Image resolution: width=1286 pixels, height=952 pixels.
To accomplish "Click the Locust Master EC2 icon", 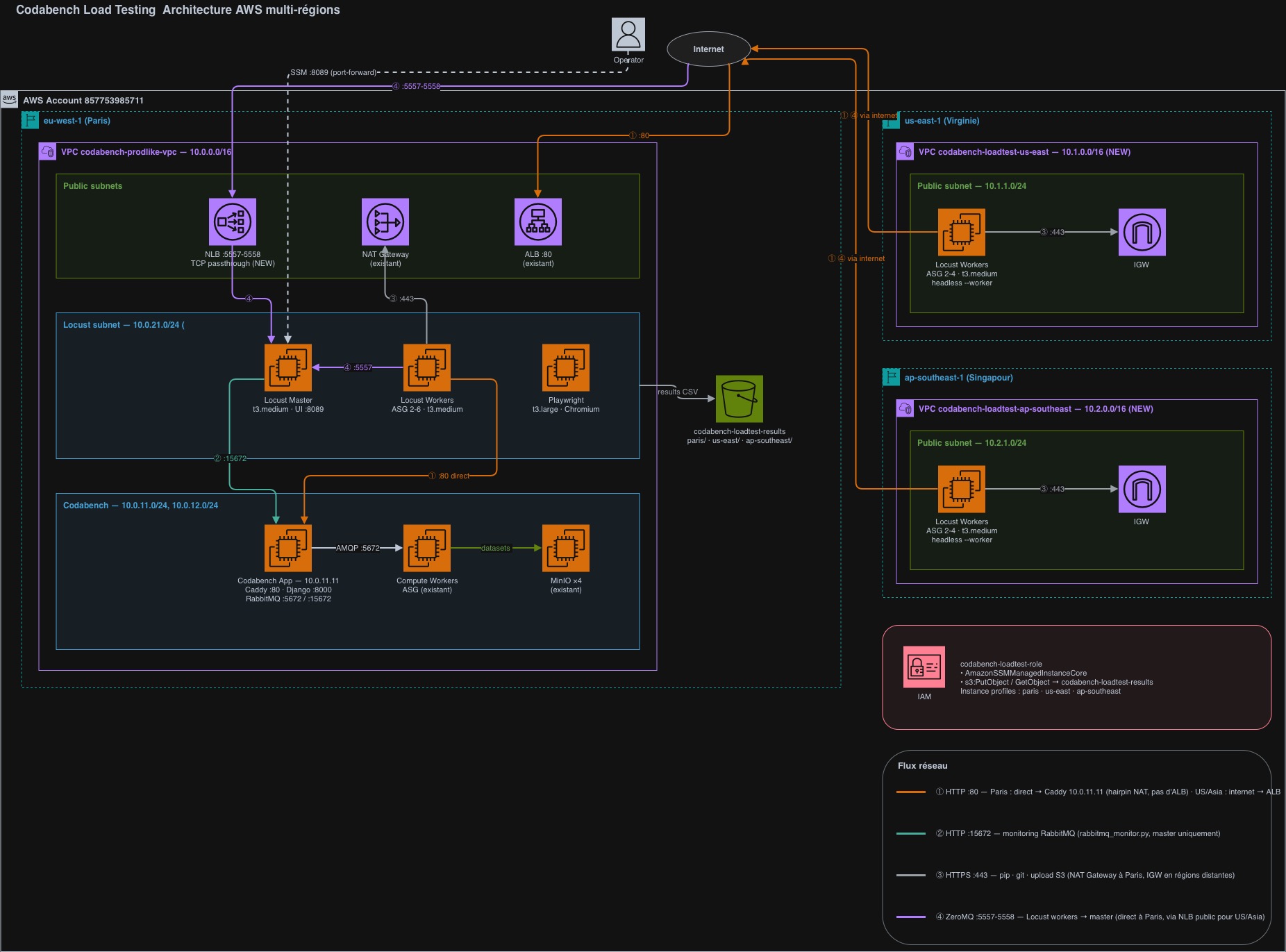I will pos(288,368).
